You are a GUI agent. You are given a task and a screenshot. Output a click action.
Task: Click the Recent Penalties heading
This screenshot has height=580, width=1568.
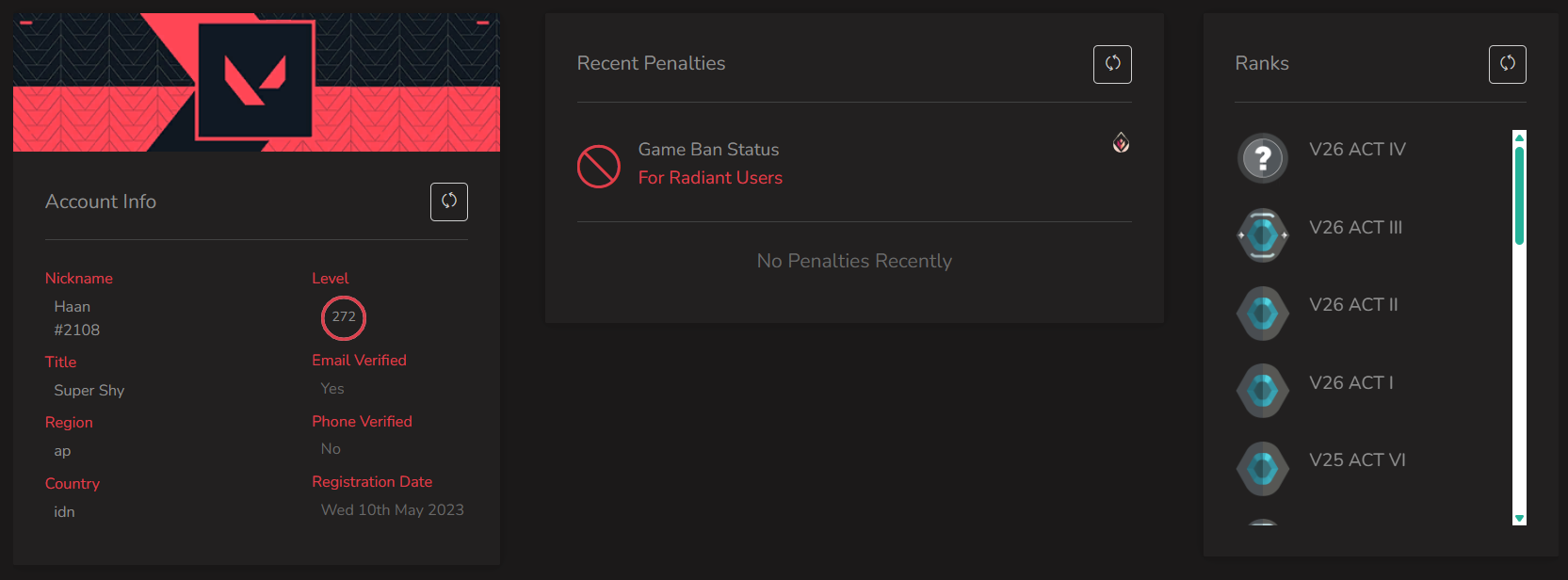tap(651, 63)
